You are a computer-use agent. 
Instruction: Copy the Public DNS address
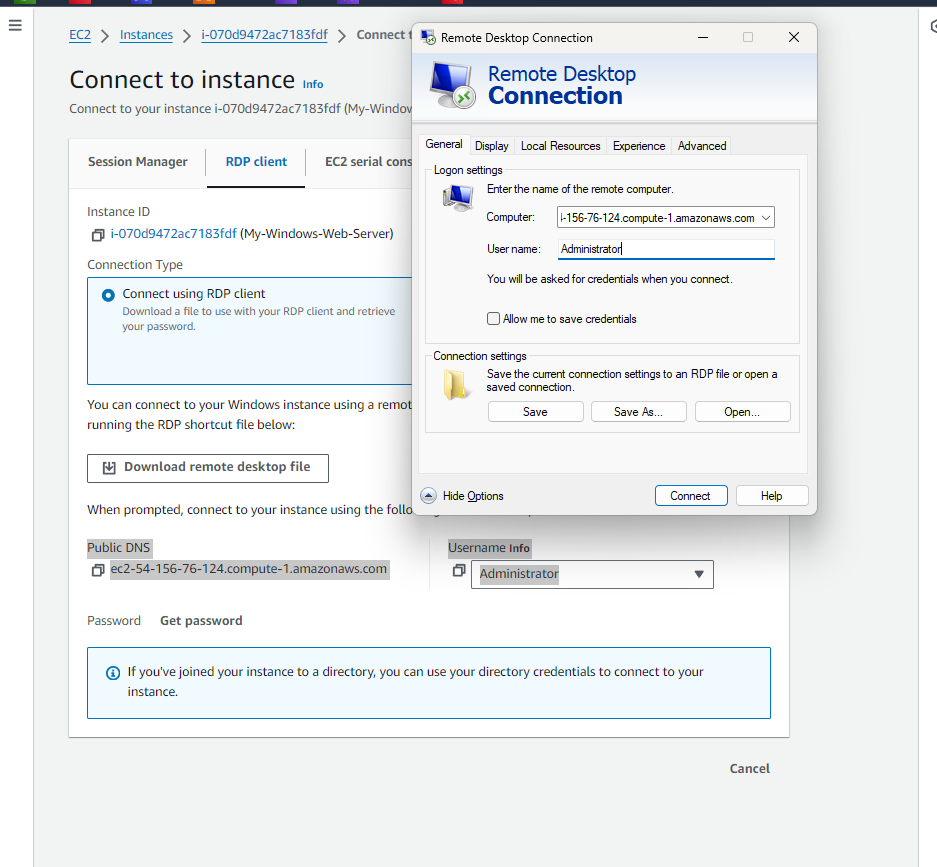97,568
